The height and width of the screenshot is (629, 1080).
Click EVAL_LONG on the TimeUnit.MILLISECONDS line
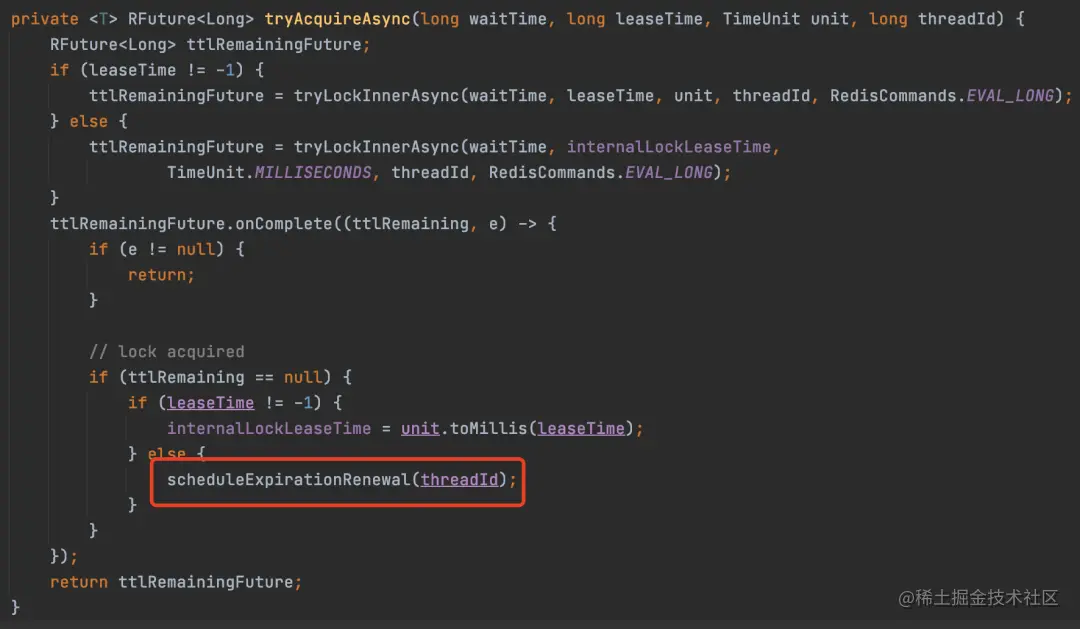(x=669, y=172)
